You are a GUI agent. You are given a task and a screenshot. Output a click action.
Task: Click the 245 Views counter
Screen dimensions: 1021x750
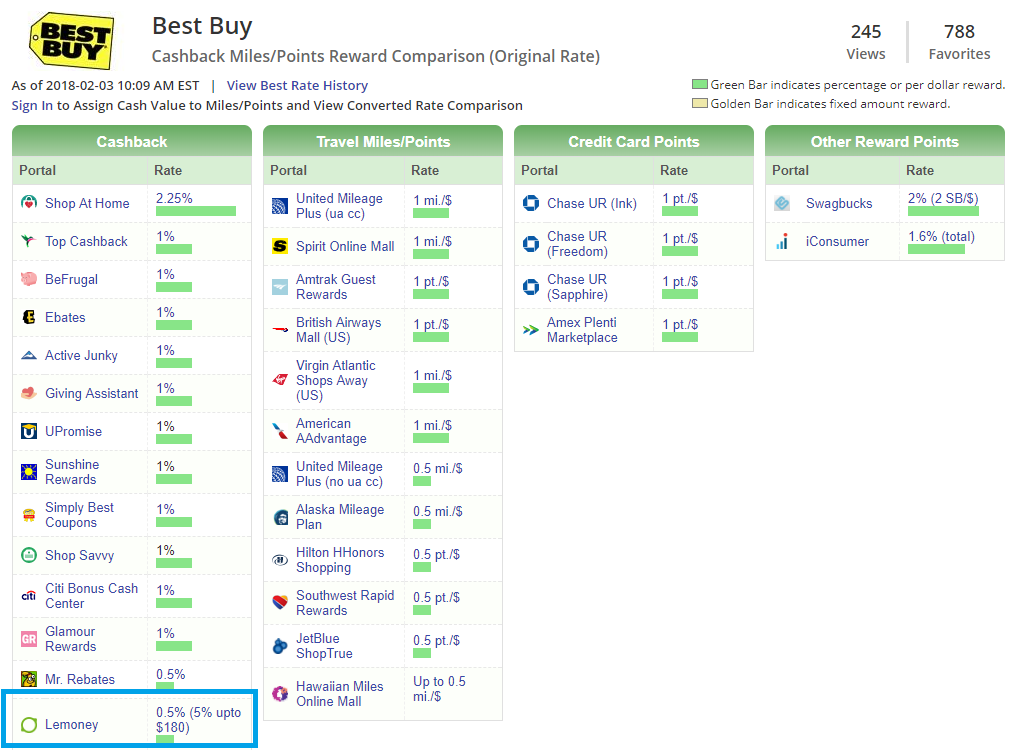(x=866, y=42)
